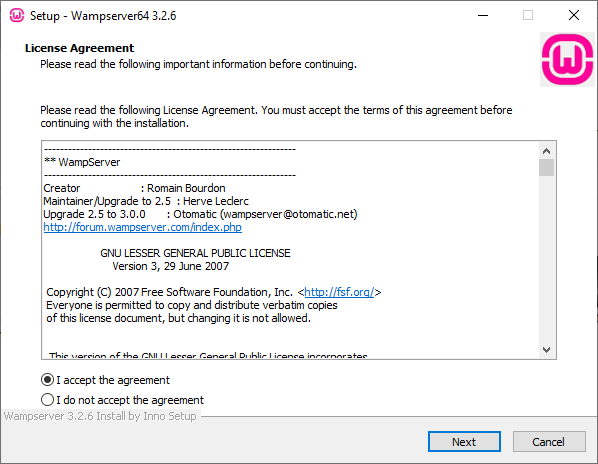The width and height of the screenshot is (598, 464).
Task: Click 'Wampserver 3.2.6 Install by Inno Setup' label
Action: (x=100, y=416)
